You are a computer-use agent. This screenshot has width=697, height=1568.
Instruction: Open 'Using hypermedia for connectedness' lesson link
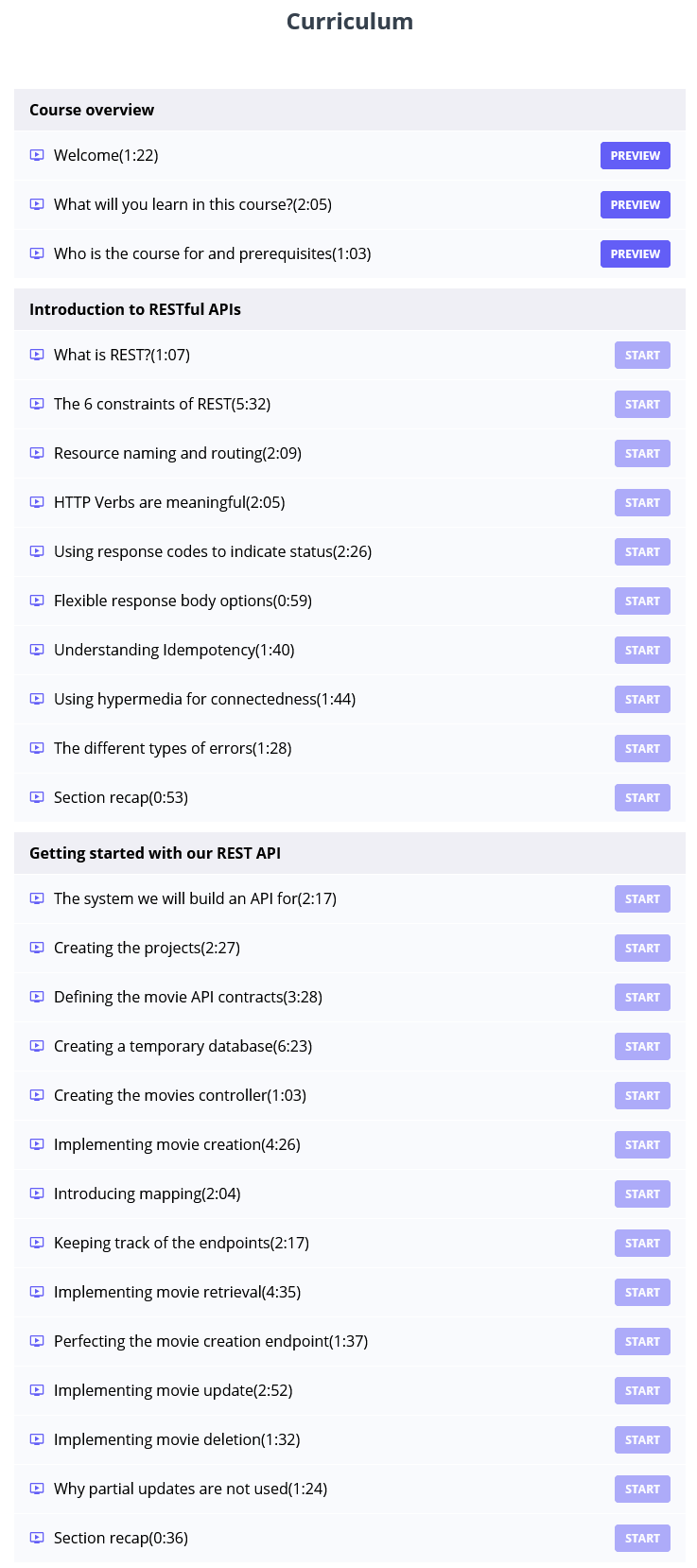pyautogui.click(x=204, y=699)
